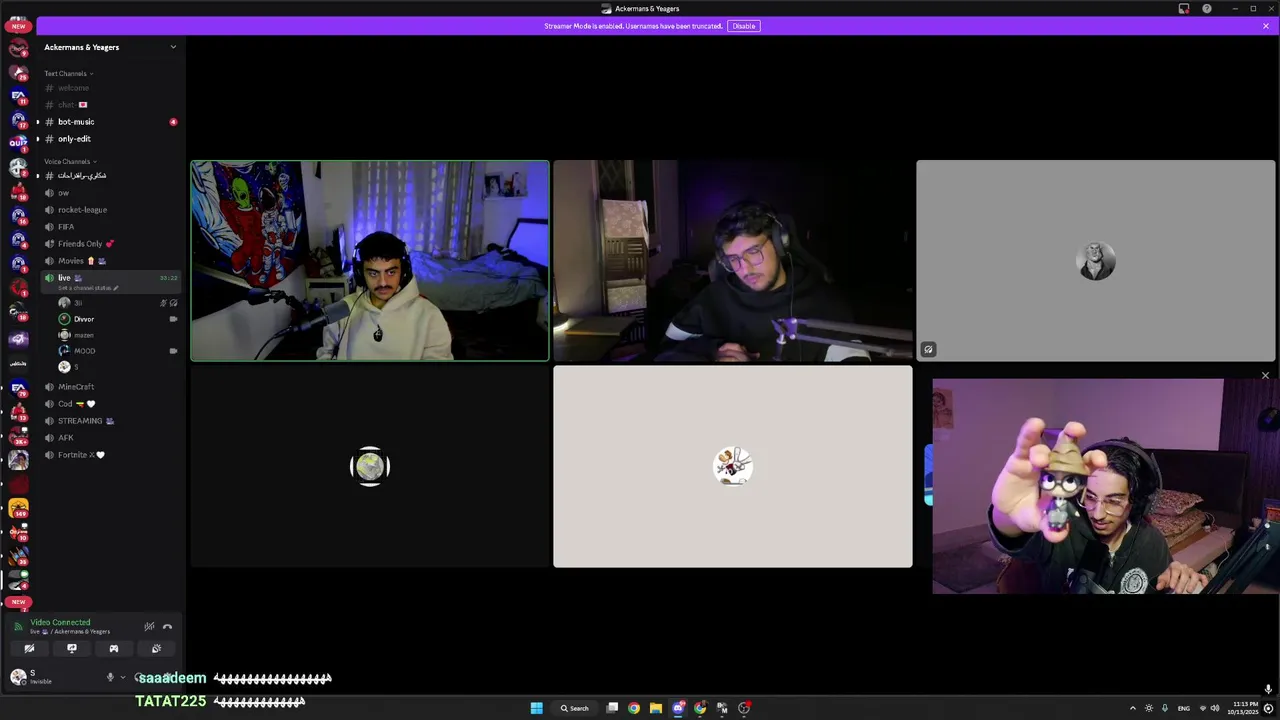
Task: Open the bot-music unread mention badge
Action: point(173,122)
